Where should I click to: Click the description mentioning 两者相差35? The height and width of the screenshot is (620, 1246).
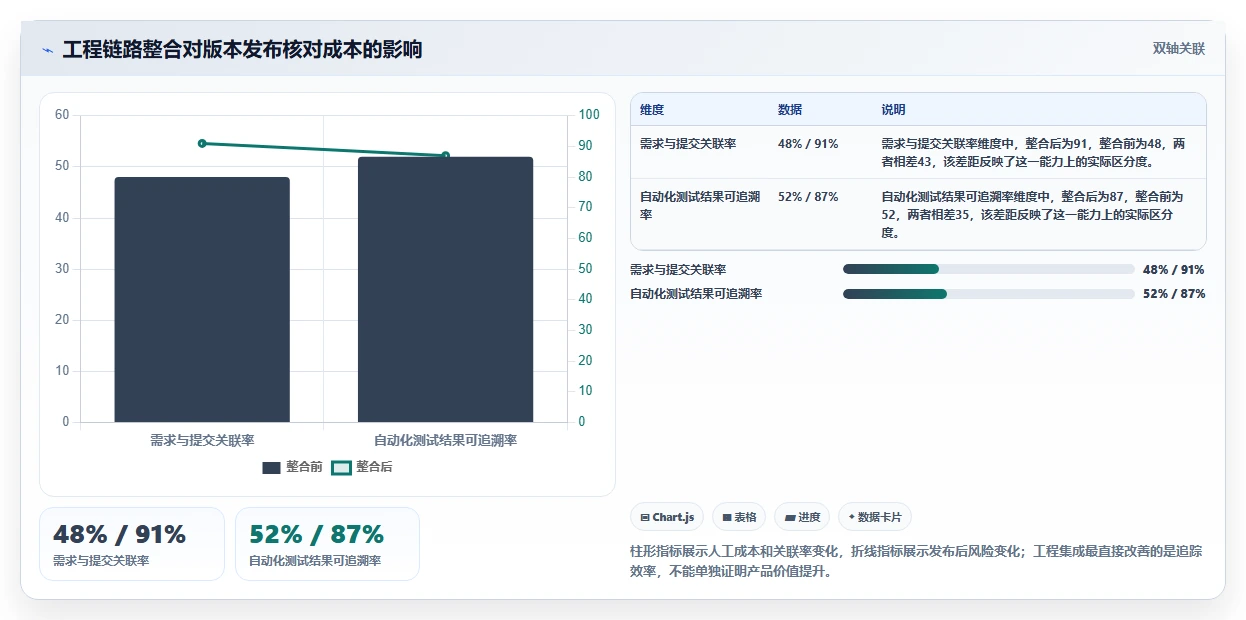click(x=1033, y=214)
